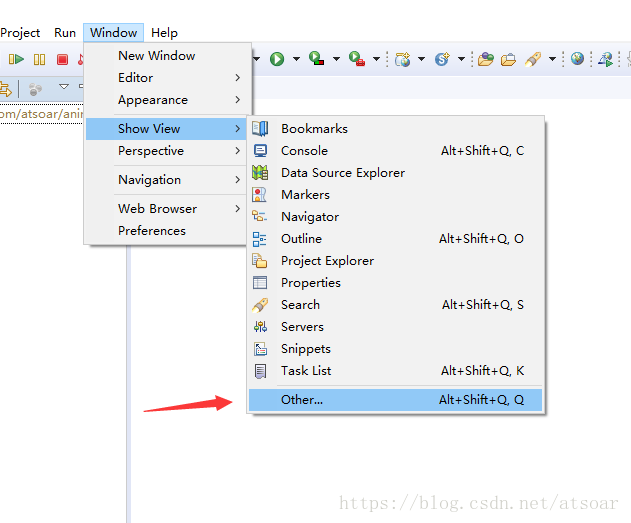Open the Help menu
This screenshot has height=523, width=631.
(x=164, y=33)
